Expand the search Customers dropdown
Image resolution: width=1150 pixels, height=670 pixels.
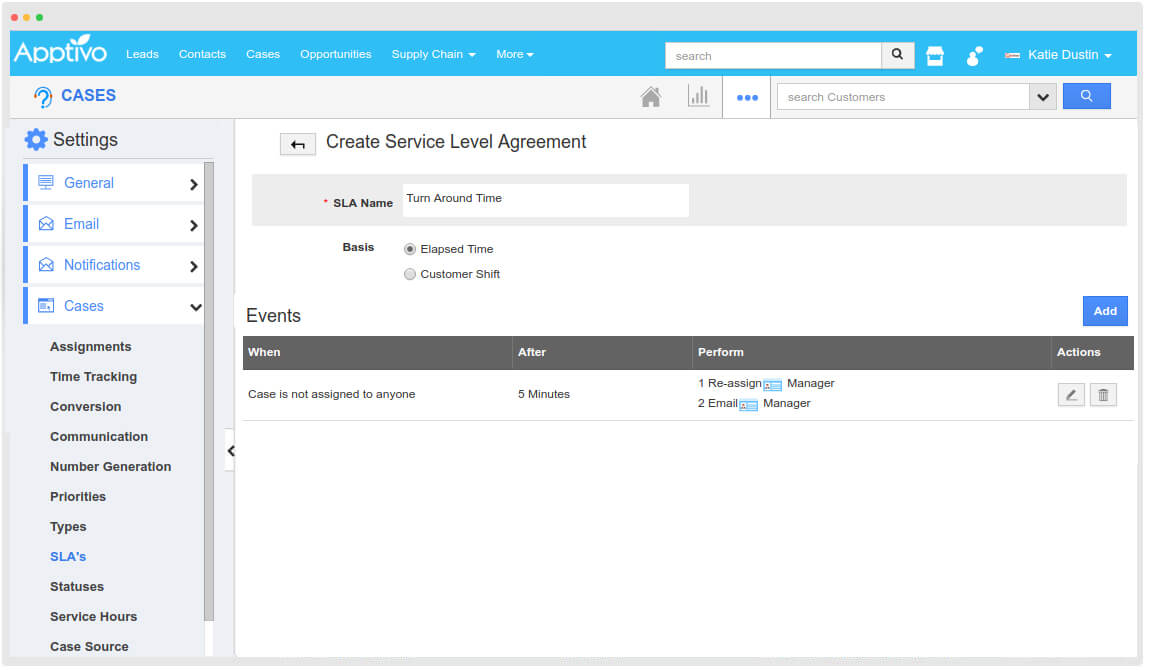(x=1042, y=96)
